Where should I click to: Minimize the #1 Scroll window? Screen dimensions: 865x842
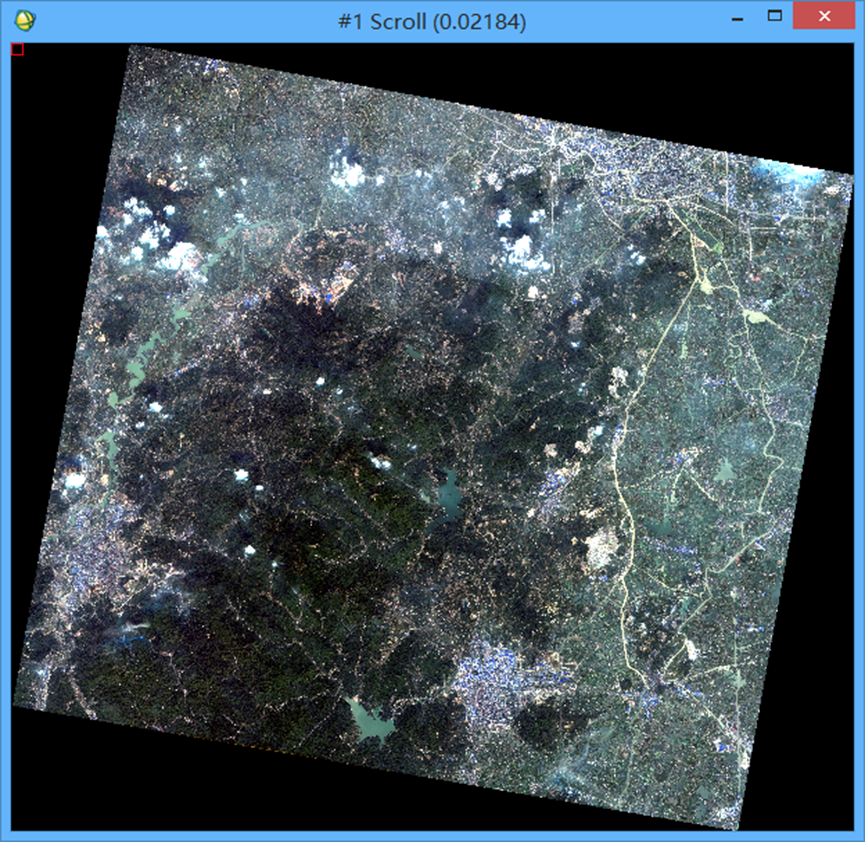coord(738,19)
